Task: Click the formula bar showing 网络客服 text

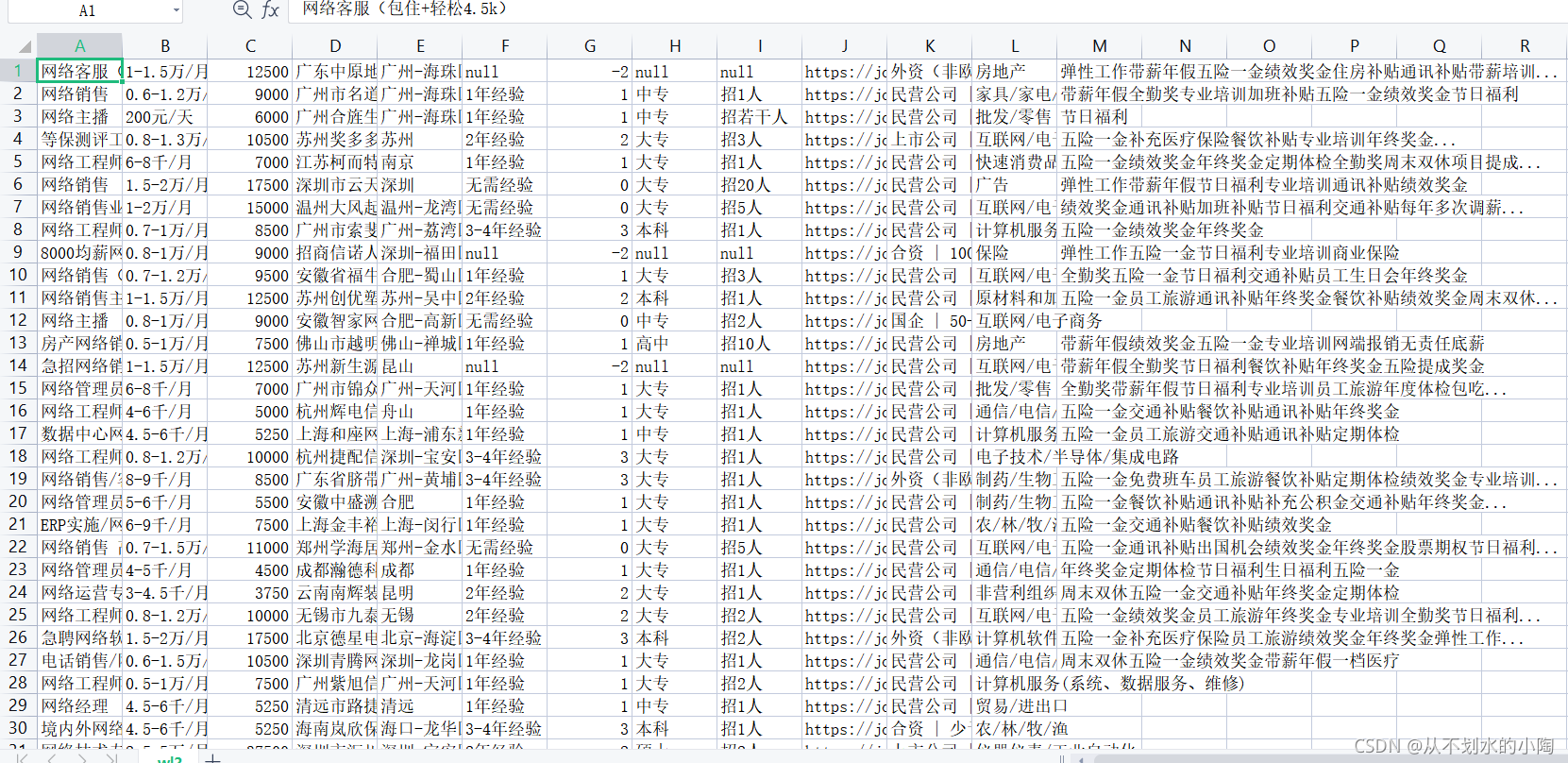Action: coord(930,9)
